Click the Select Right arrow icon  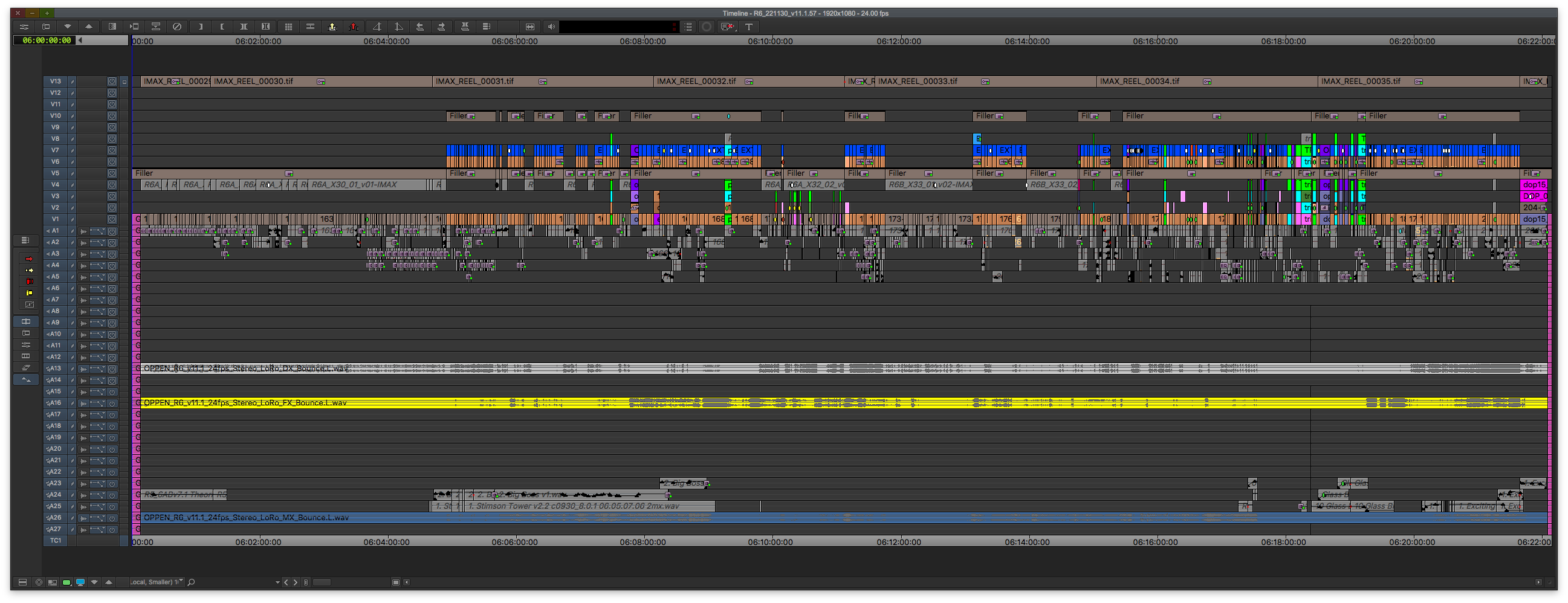click(442, 27)
